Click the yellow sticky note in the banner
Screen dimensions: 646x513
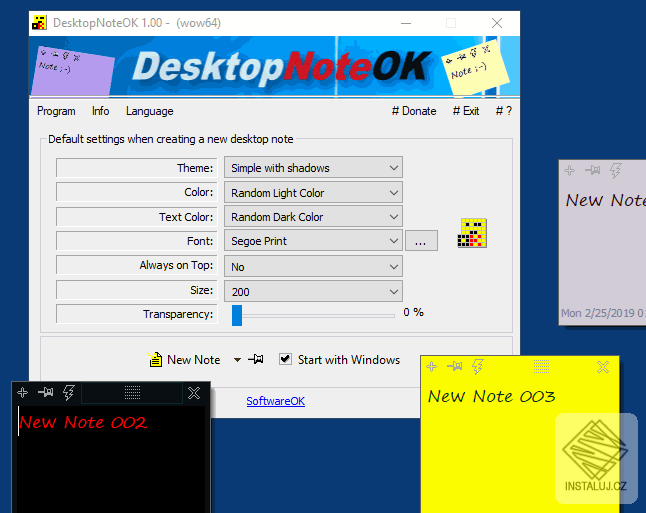(475, 68)
